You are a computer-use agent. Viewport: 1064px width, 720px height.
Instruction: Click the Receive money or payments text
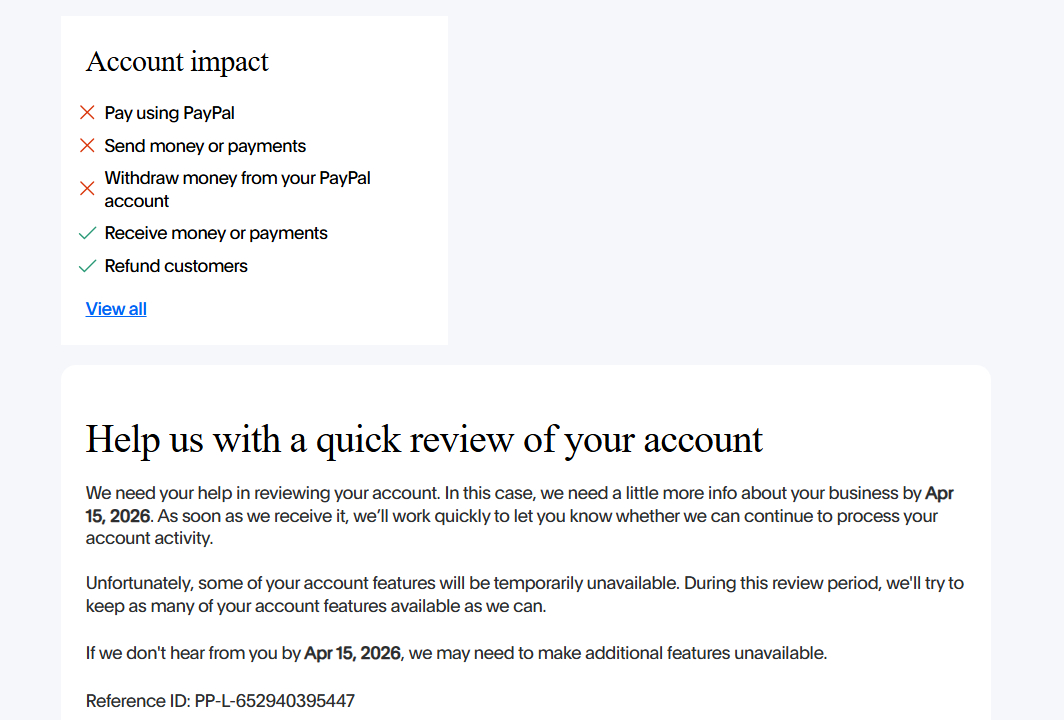216,233
